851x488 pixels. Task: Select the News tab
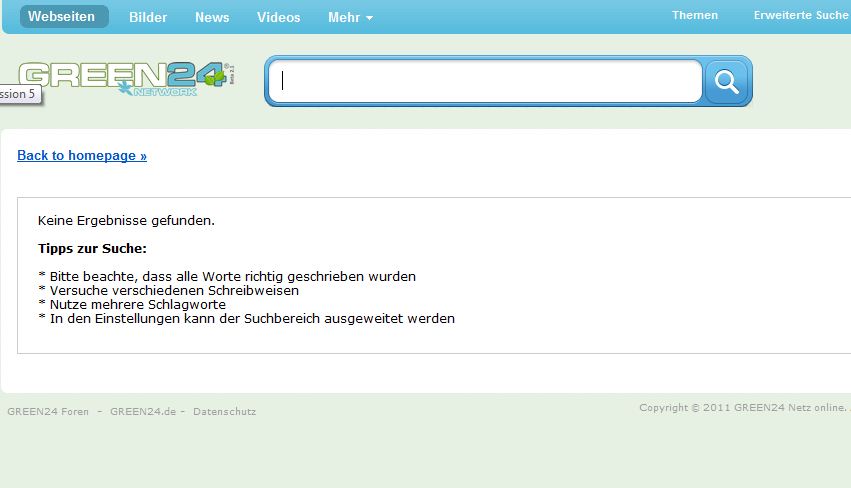212,17
